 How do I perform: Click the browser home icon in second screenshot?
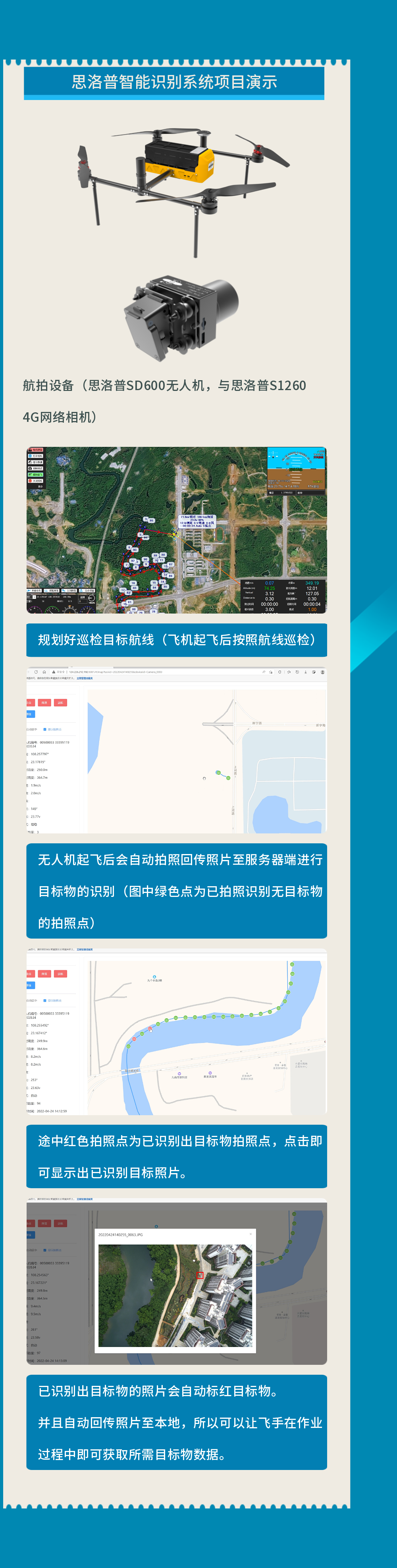click(44, 672)
